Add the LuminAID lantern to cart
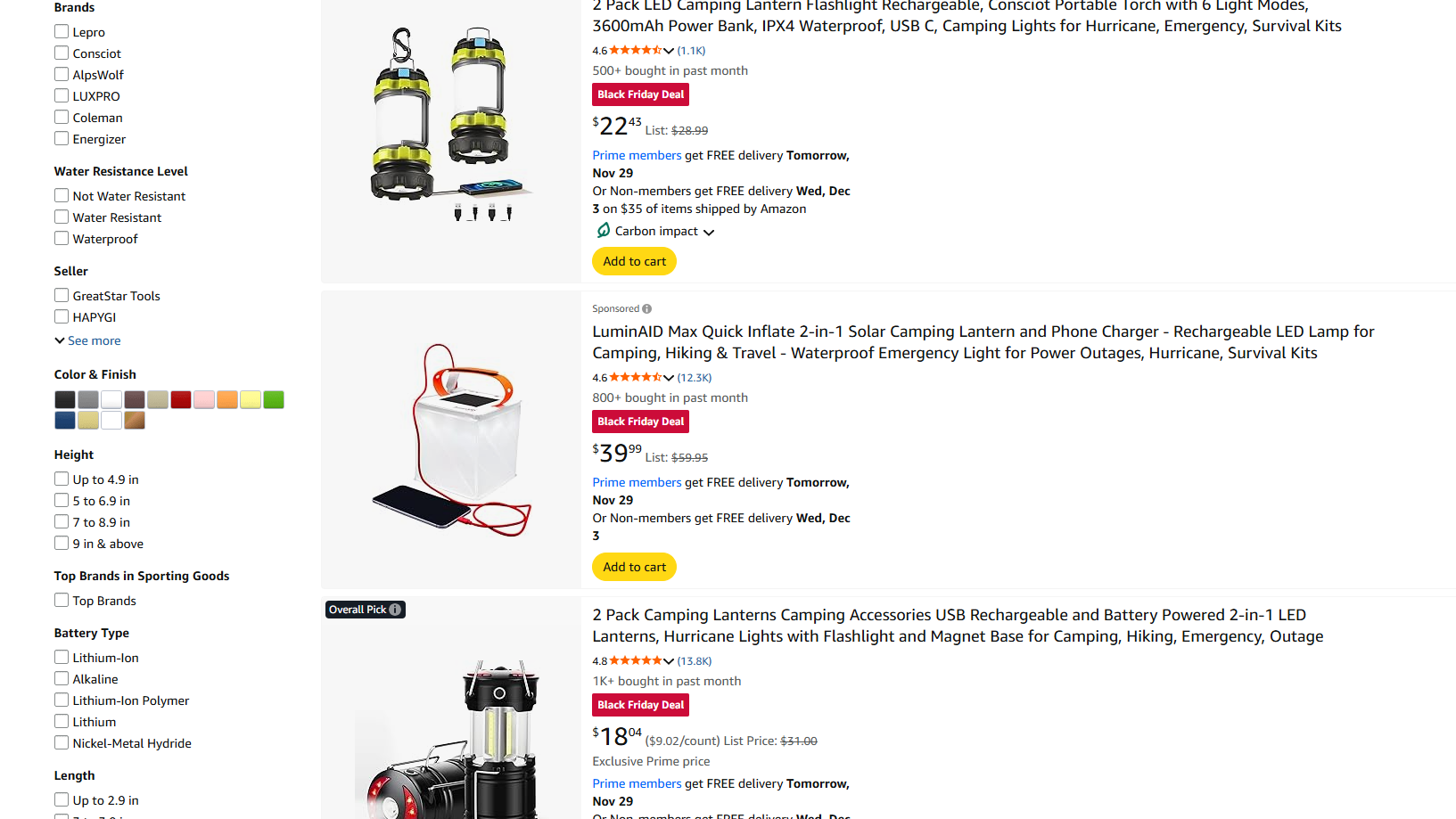 point(634,567)
